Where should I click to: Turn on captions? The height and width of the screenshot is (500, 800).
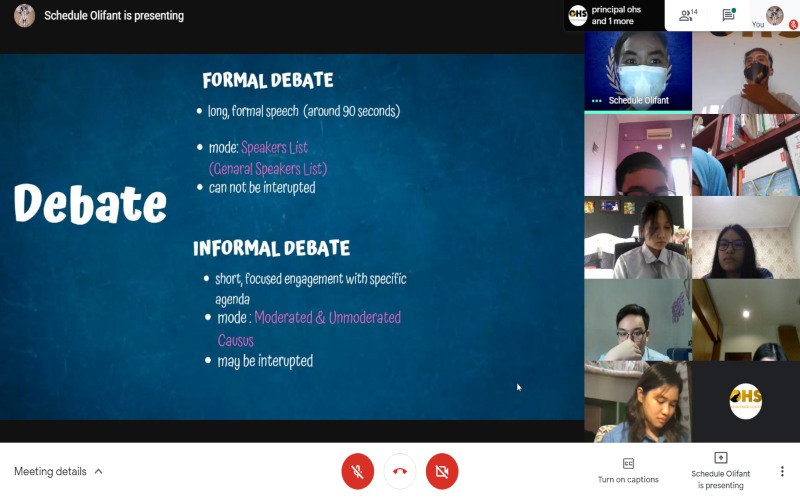click(628, 471)
